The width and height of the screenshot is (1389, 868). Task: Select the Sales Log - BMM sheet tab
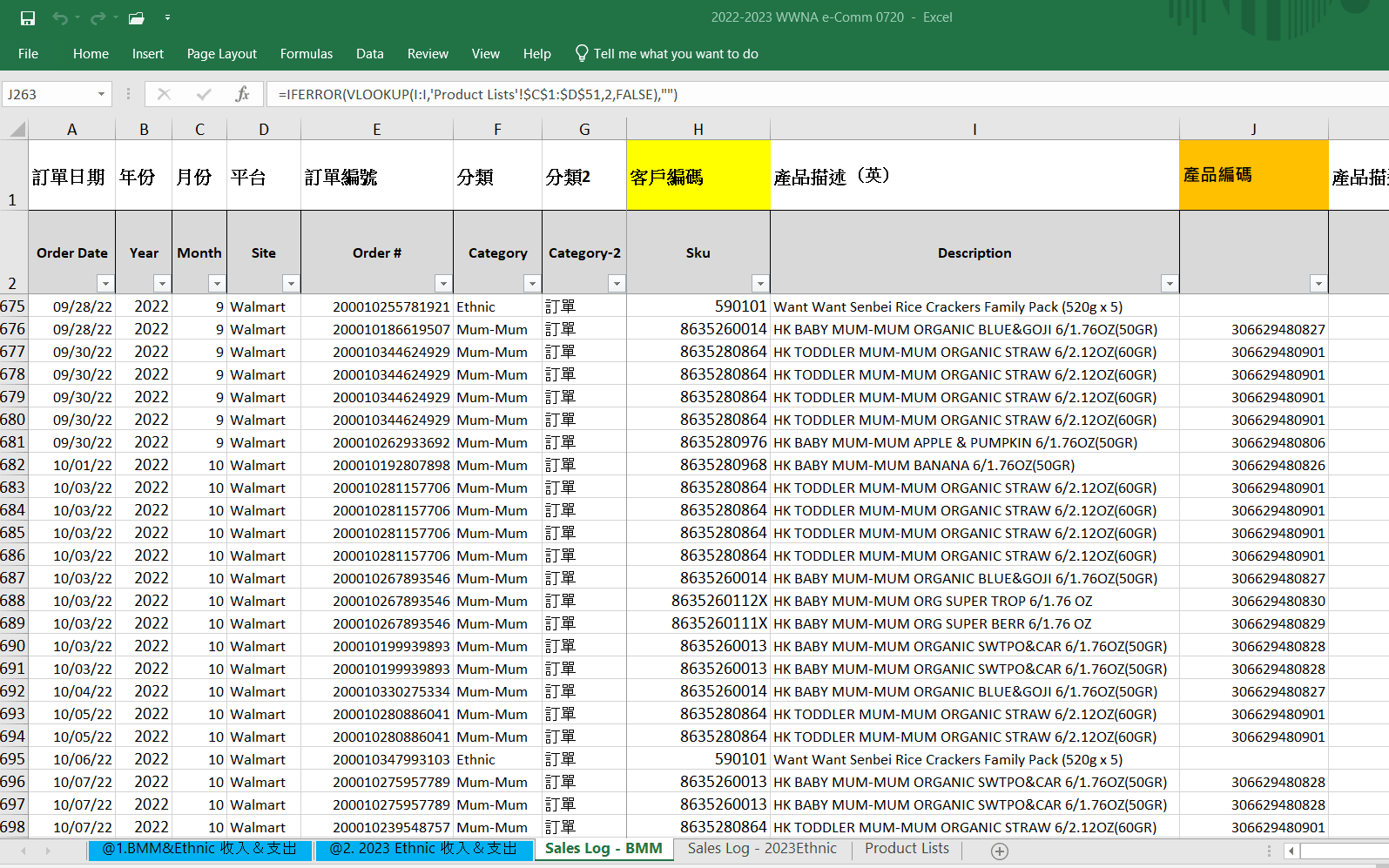pos(603,849)
